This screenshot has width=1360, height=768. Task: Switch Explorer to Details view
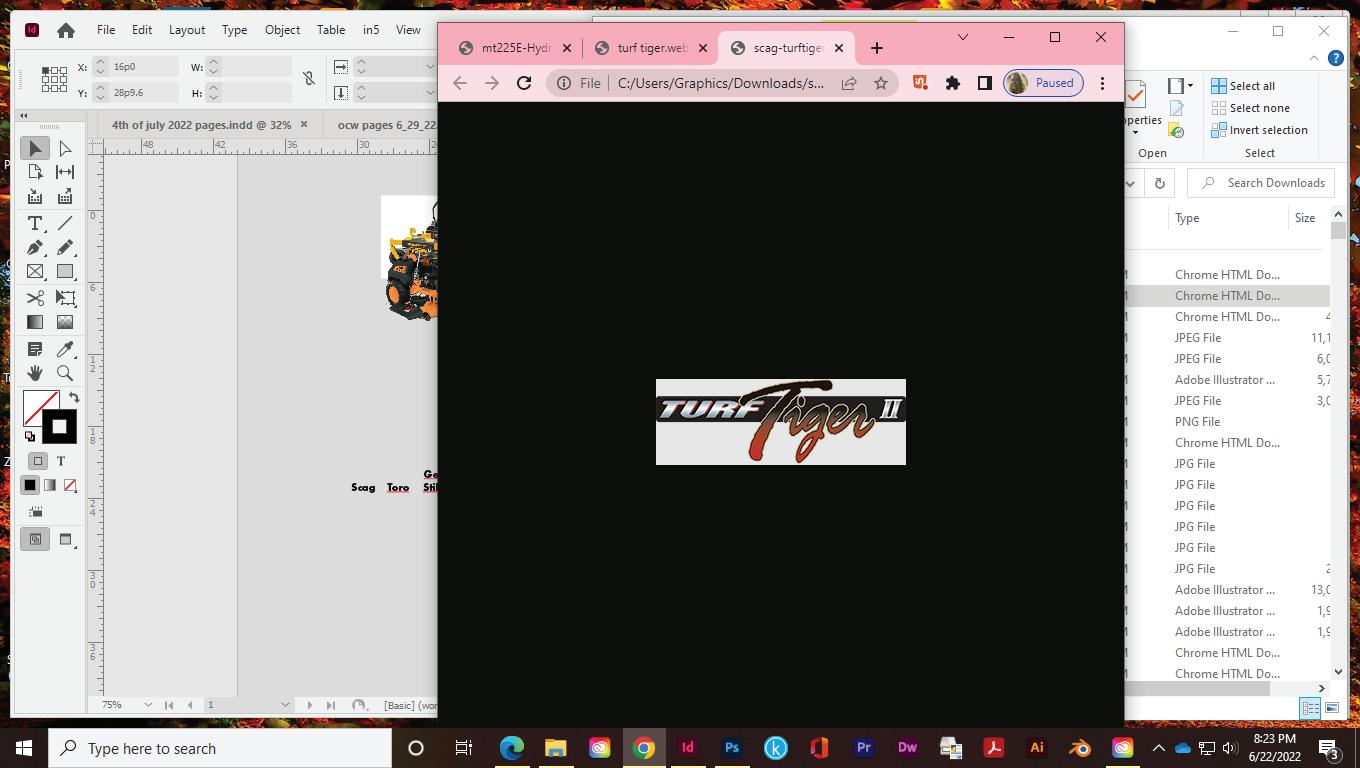coord(1310,708)
